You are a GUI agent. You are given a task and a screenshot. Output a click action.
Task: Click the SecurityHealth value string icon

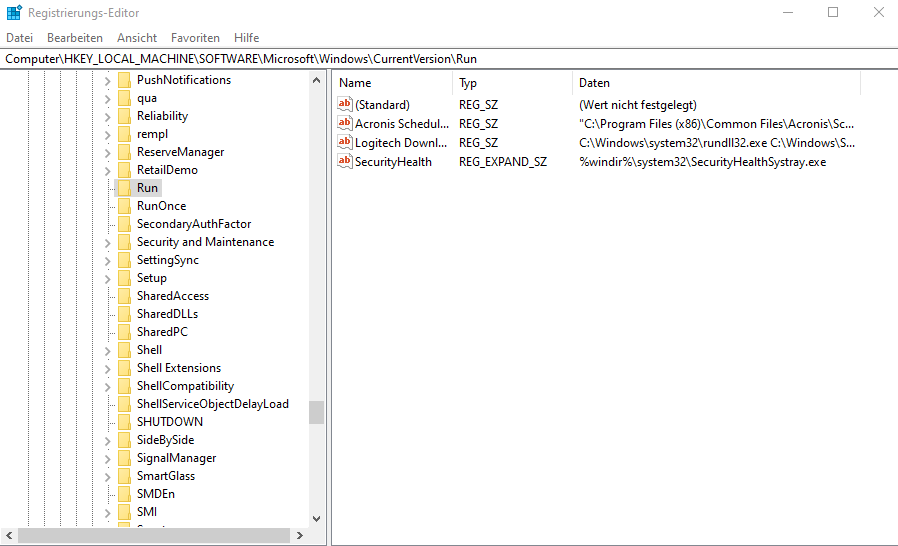(344, 161)
